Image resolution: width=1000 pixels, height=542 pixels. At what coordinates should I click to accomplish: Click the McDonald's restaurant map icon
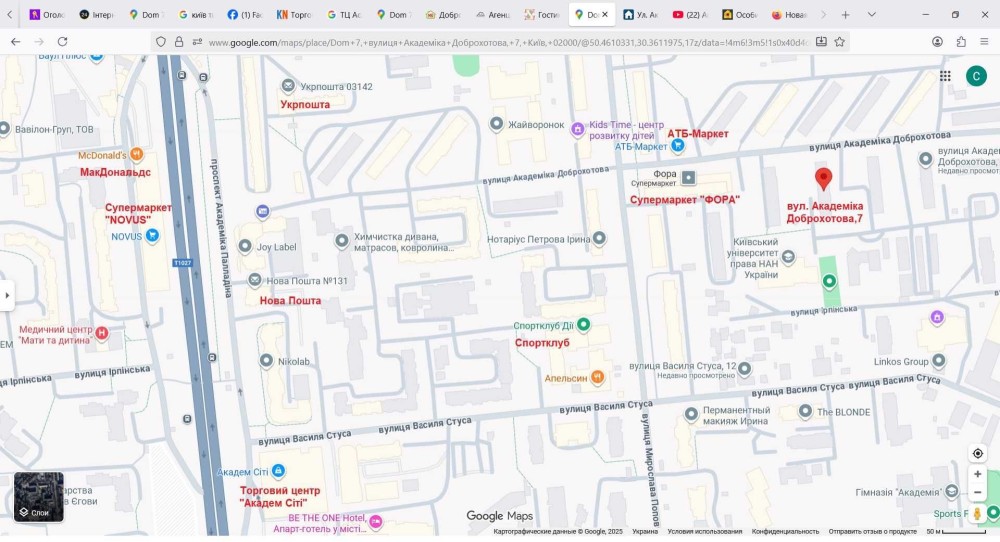[x=137, y=155]
